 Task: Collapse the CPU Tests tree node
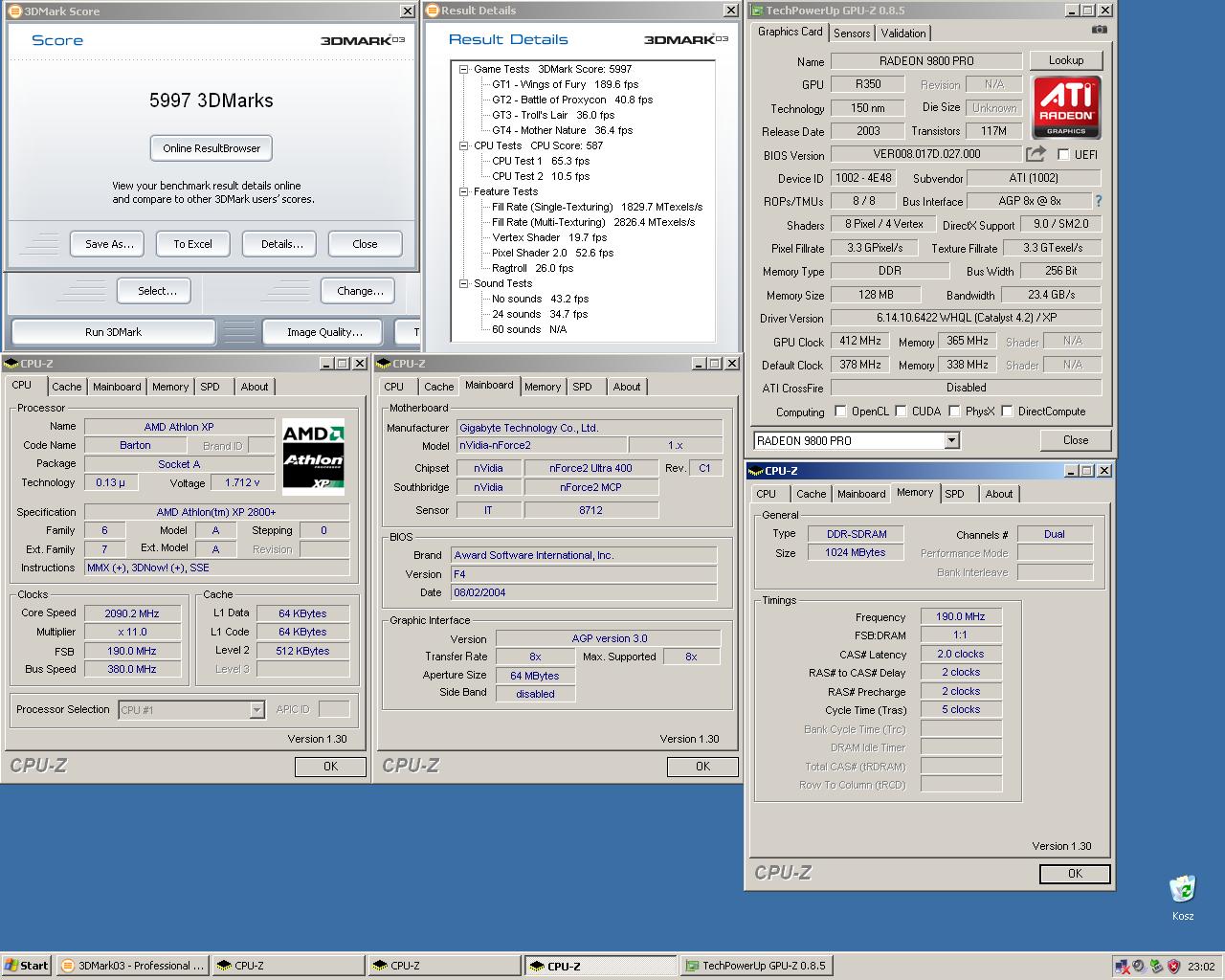(464, 145)
